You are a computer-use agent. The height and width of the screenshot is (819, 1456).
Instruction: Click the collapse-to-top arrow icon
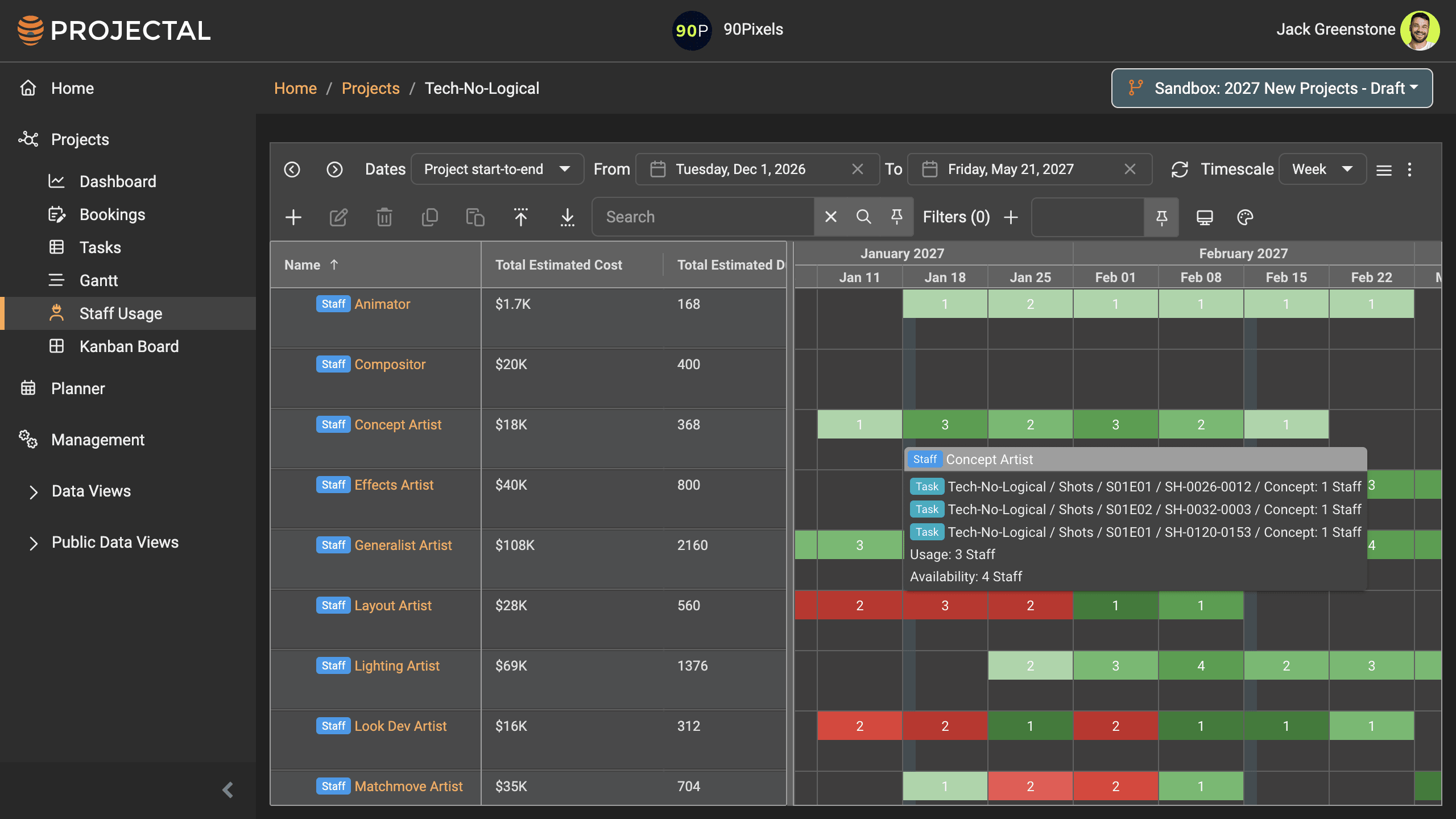521,217
